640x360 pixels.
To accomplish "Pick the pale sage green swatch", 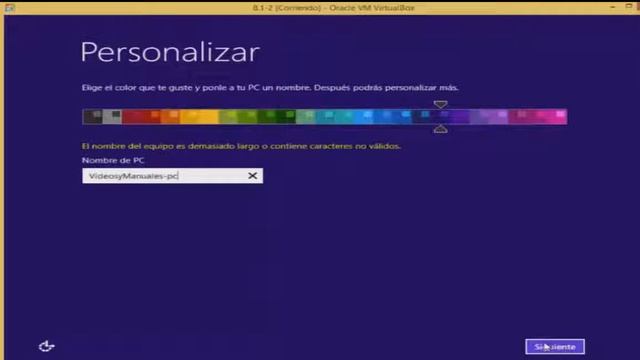I will (306, 117).
